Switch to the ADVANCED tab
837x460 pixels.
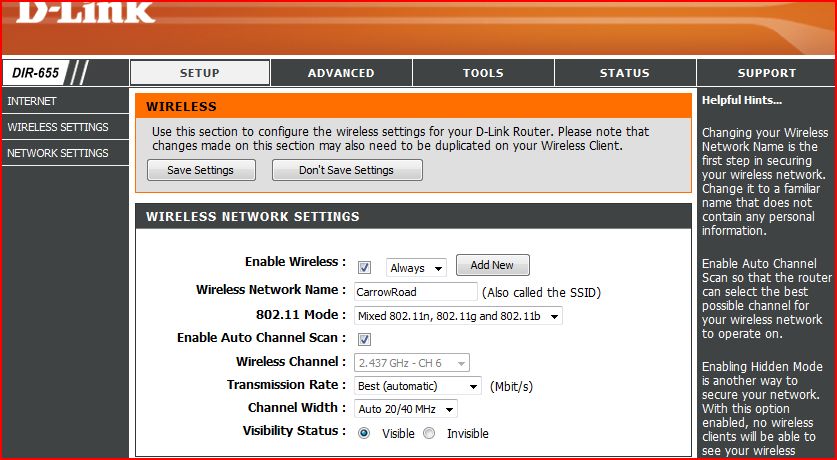tap(341, 73)
